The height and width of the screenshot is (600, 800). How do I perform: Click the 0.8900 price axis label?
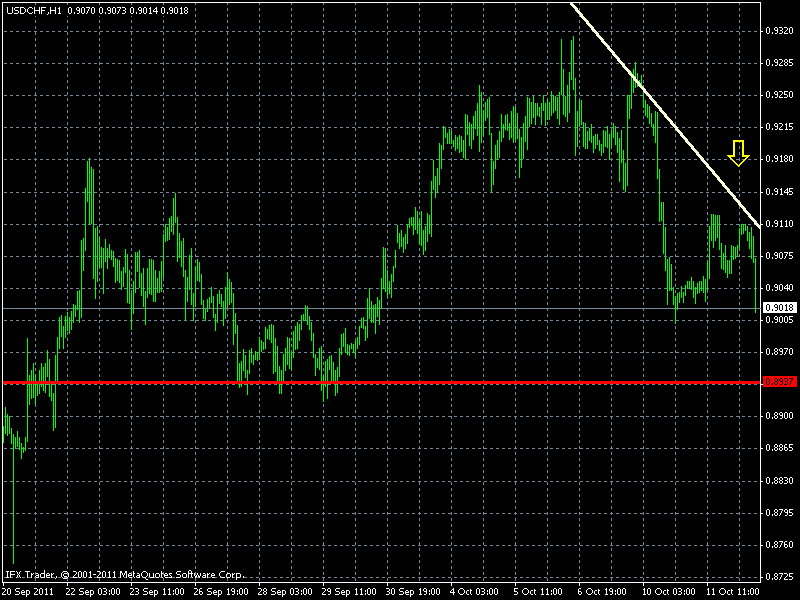(x=780, y=416)
